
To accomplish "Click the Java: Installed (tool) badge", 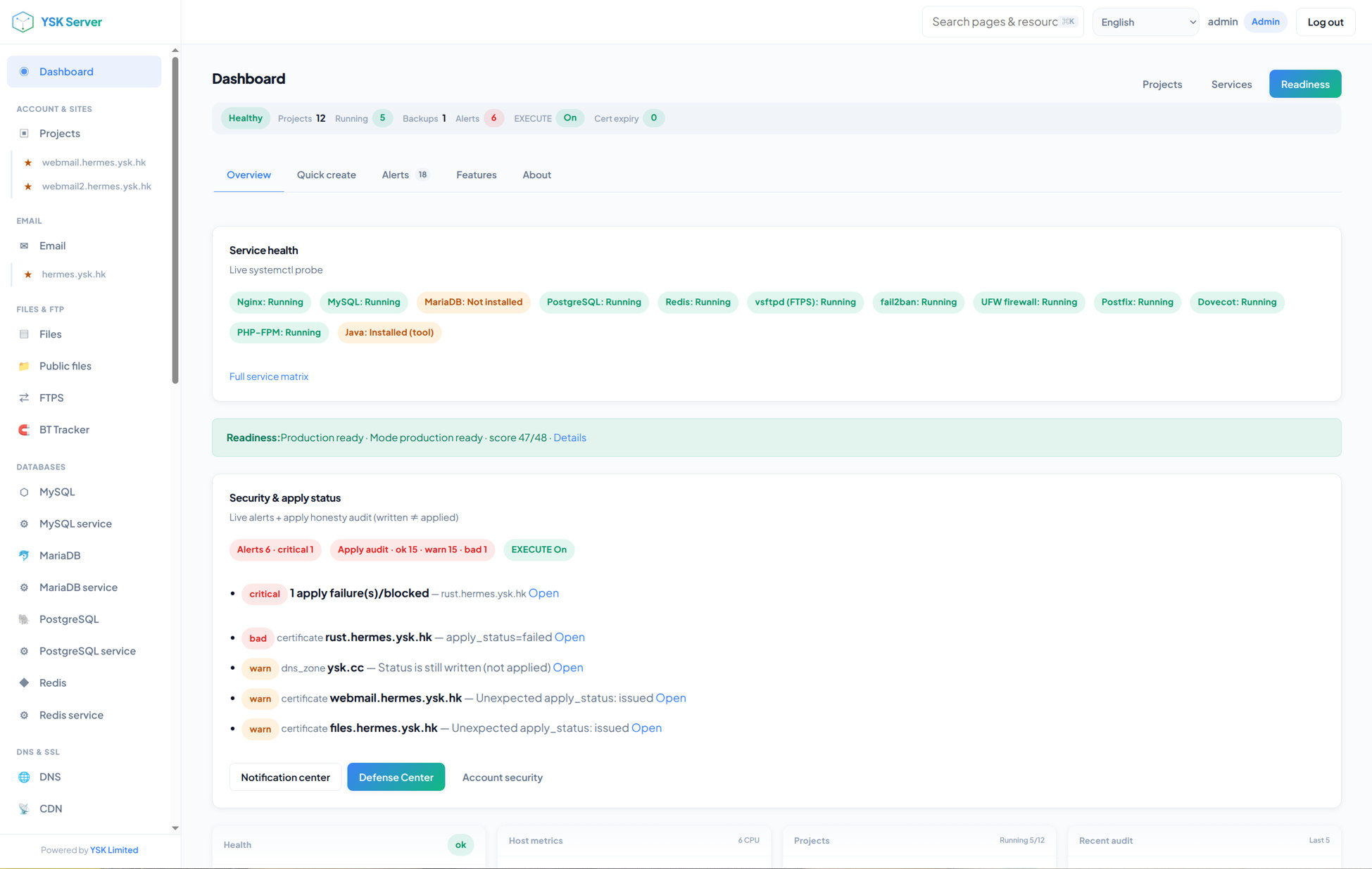I will (389, 333).
